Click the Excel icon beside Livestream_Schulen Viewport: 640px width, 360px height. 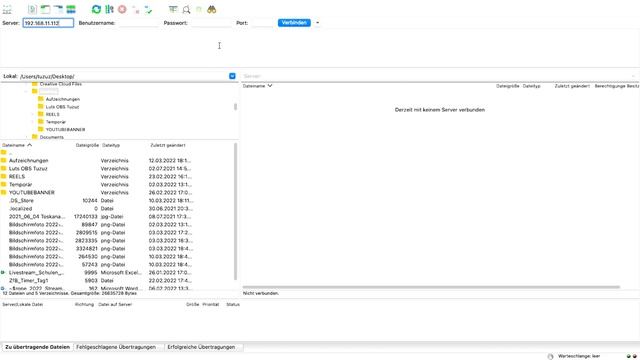[3, 272]
